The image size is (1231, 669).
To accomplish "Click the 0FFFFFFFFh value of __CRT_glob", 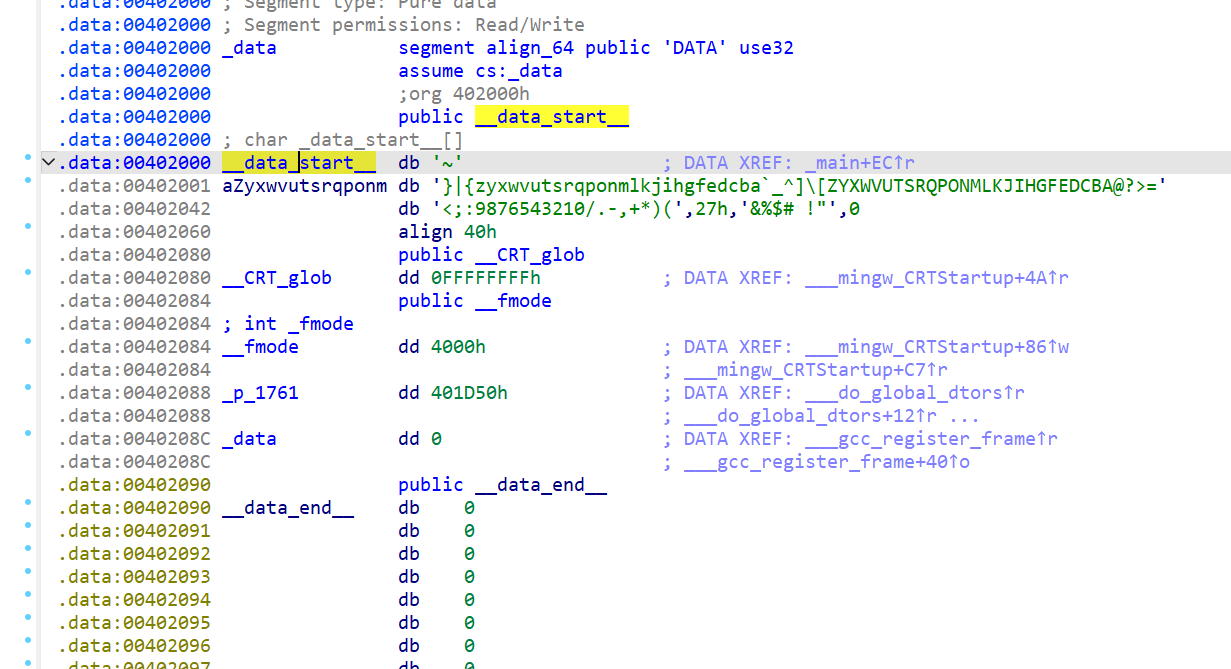I will point(485,278).
